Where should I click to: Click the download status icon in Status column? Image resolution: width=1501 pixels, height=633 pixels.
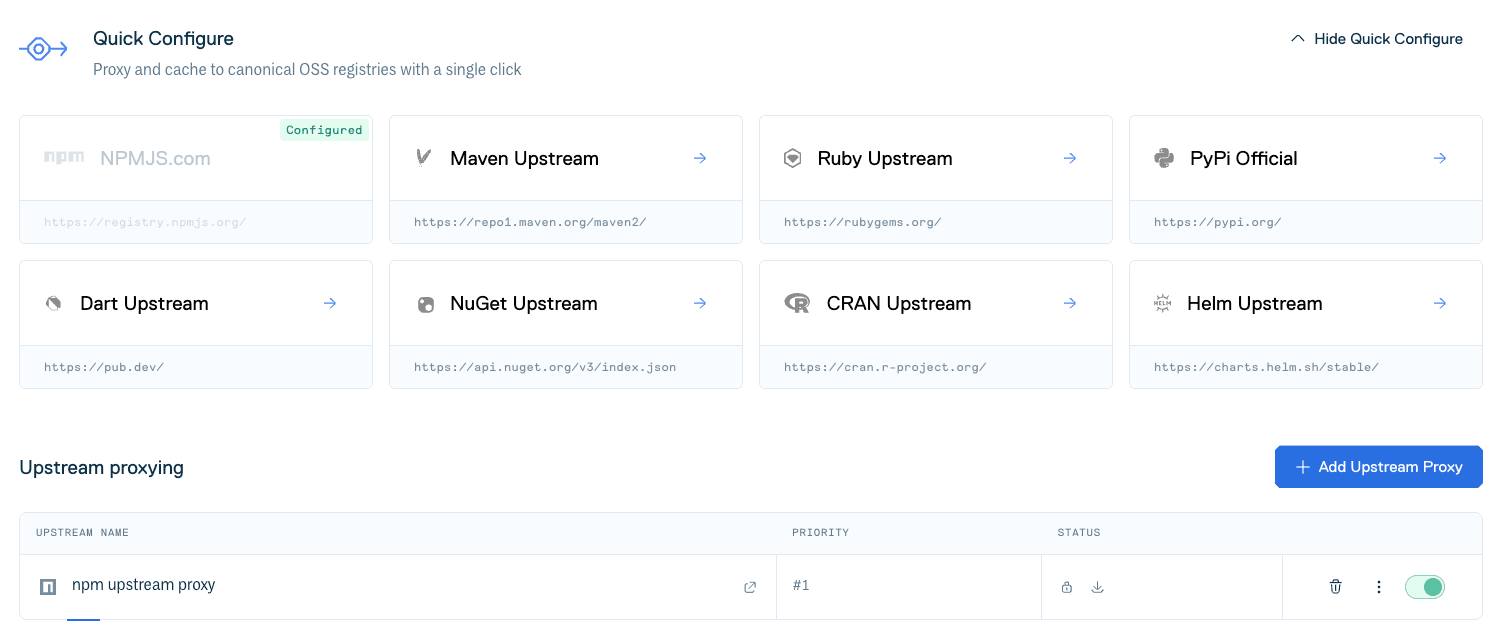(1097, 587)
